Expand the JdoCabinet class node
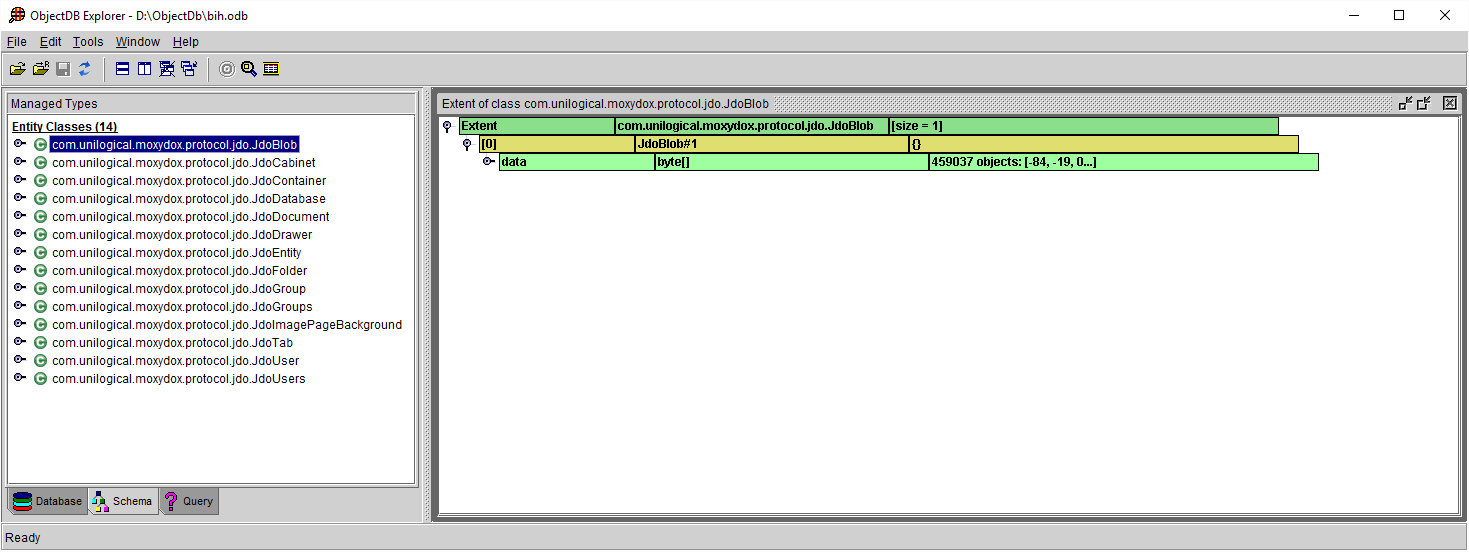This screenshot has width=1469, height=552. click(x=20, y=162)
